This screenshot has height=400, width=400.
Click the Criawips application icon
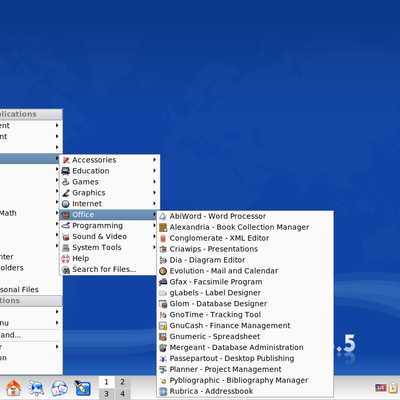tap(163, 249)
